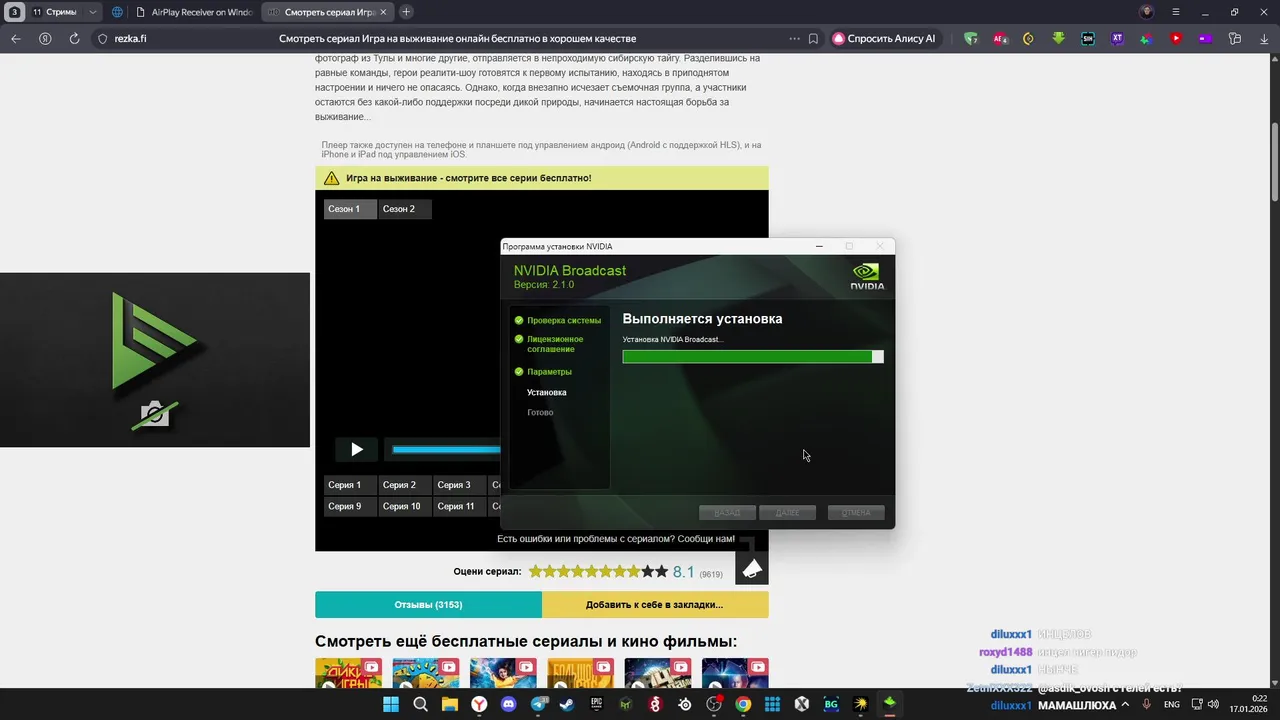Image resolution: width=1280 pixels, height=720 pixels.
Task: Open the pinned tabs counter 3
Action: pos(14,12)
